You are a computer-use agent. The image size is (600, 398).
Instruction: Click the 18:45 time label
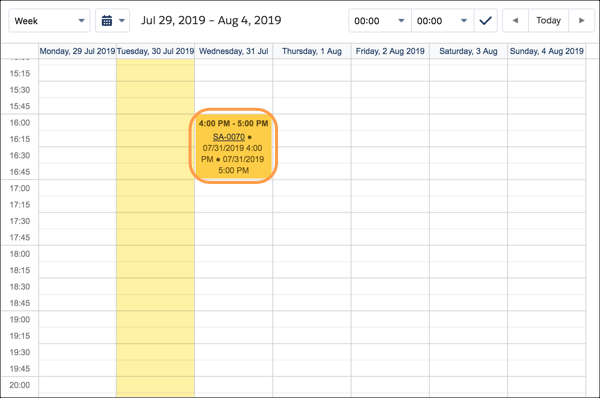tap(20, 303)
